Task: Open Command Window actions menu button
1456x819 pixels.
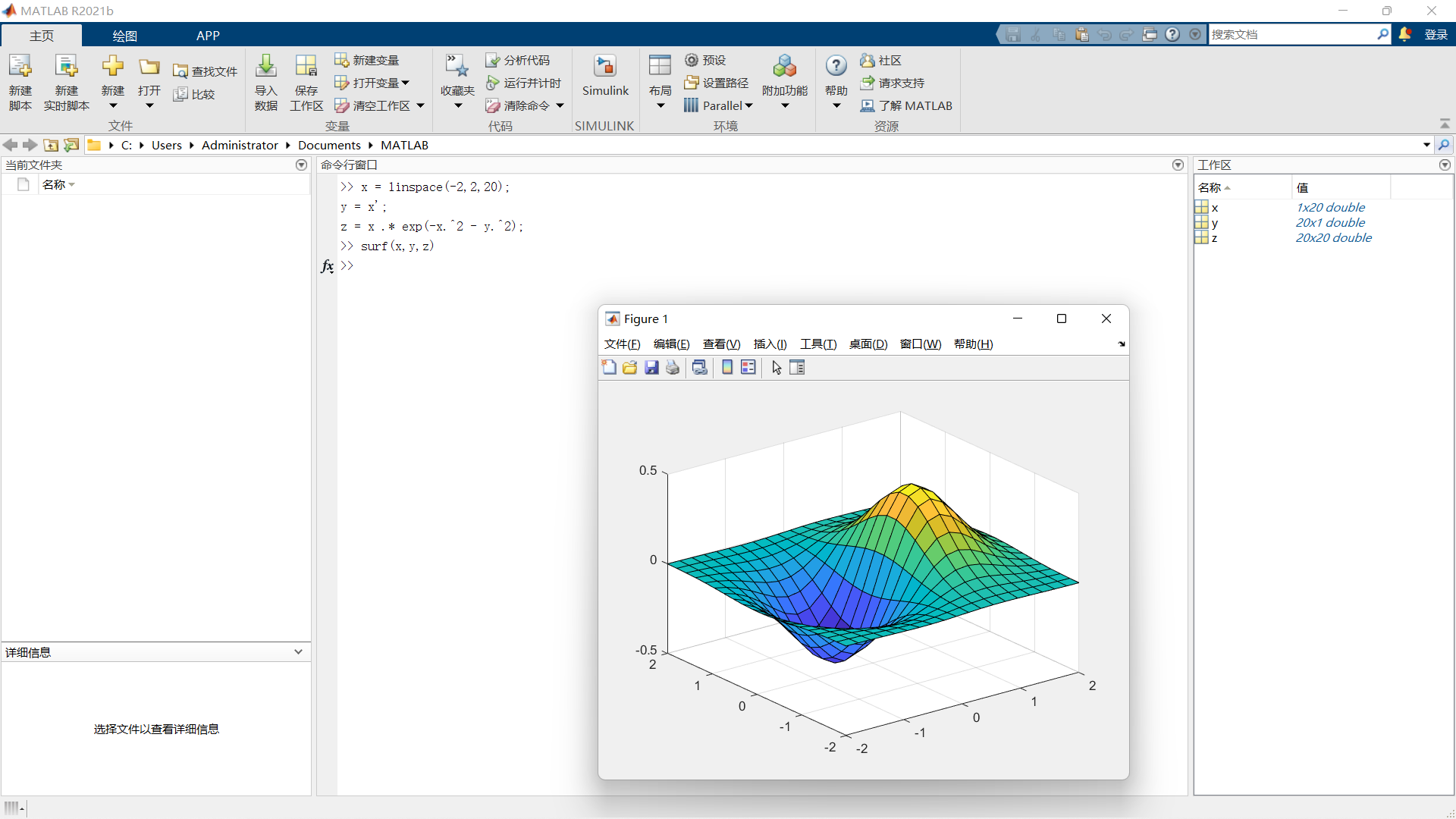Action: [x=1178, y=165]
